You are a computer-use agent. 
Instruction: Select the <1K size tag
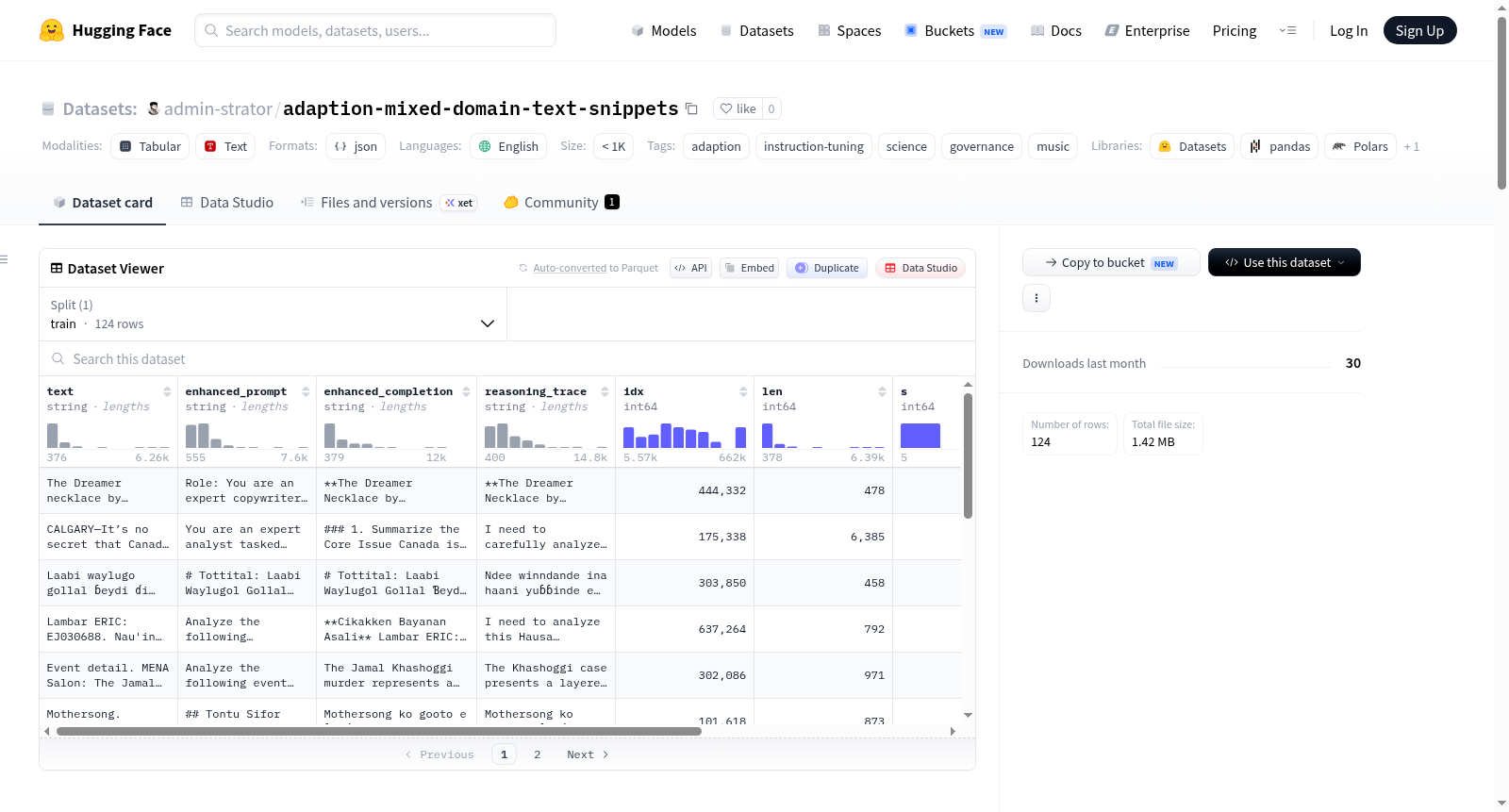(613, 146)
